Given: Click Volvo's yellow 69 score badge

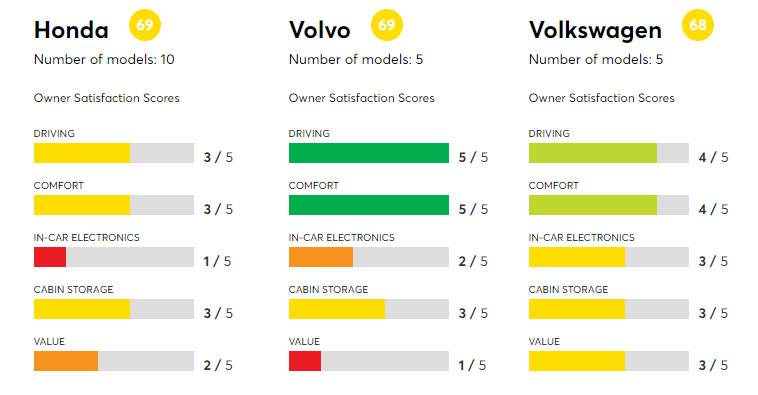Looking at the screenshot, I should (x=386, y=25).
